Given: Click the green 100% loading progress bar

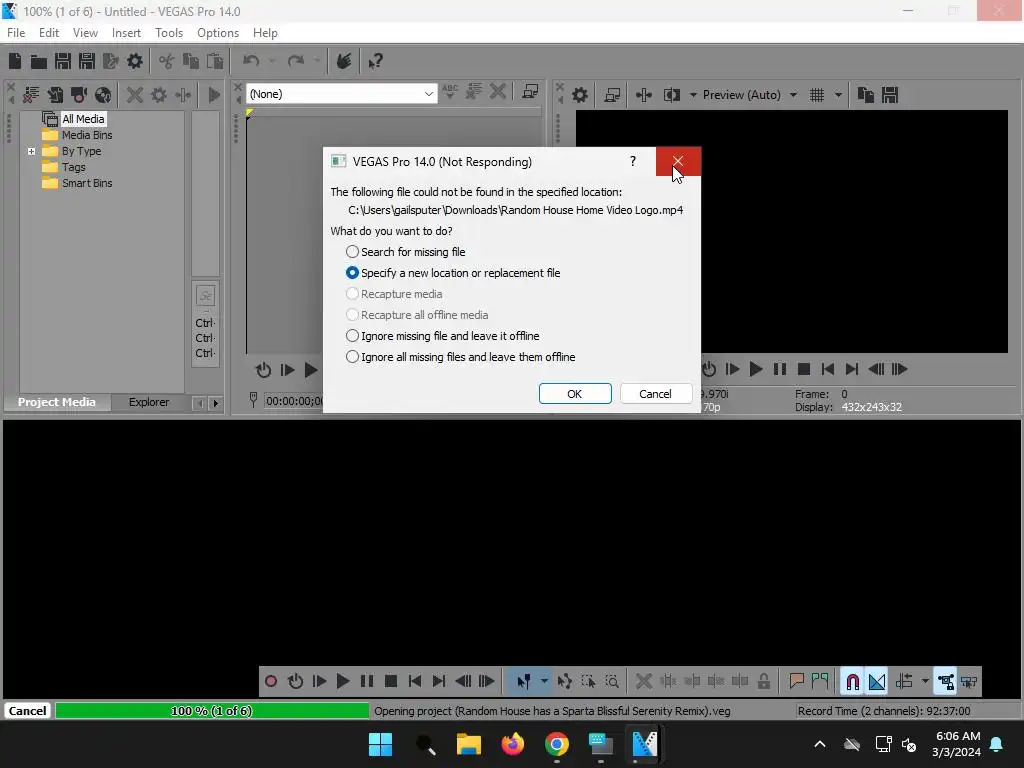Looking at the screenshot, I should click(x=212, y=711).
